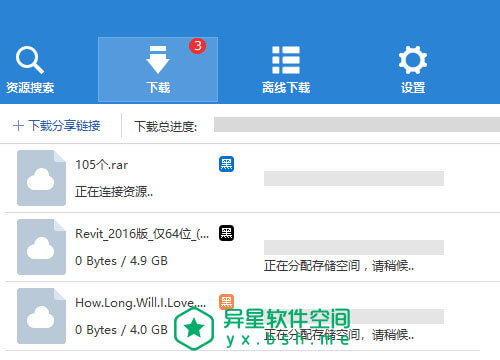The width and height of the screenshot is (500, 360).
Task: Select file name Revit_2016版_仅64位
Action: 142,234
